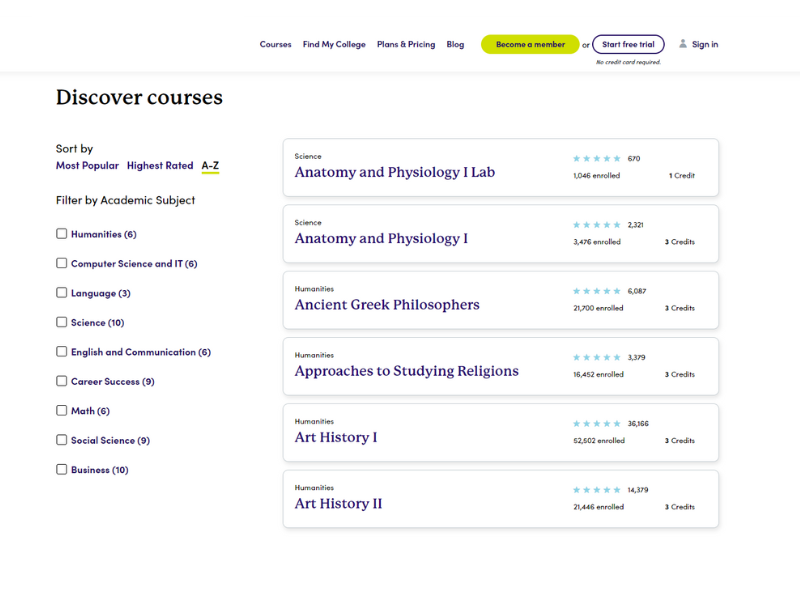
Task: Enable the Social Science filter
Action: click(61, 440)
